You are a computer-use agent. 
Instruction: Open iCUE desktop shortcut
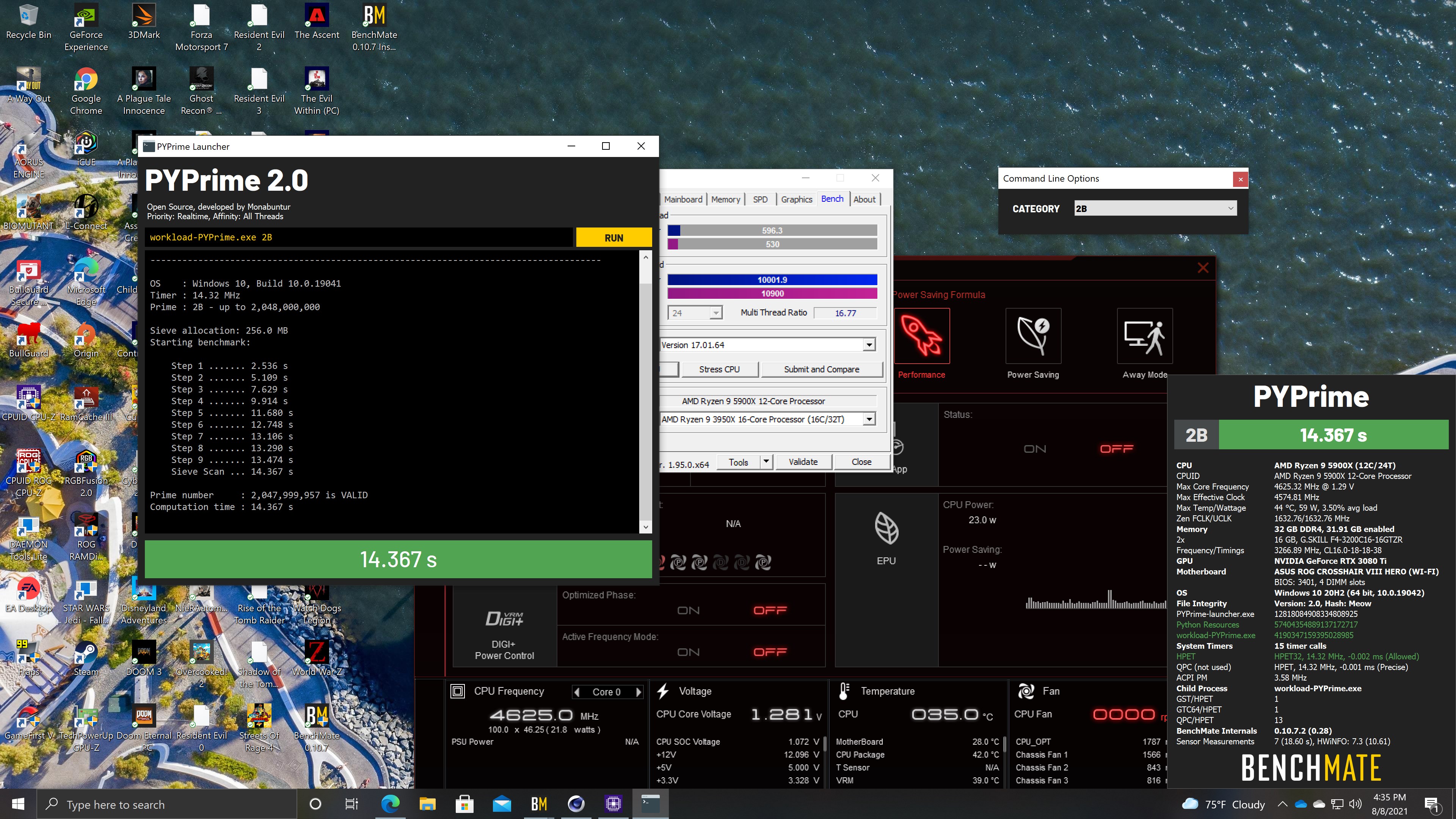pos(86,149)
